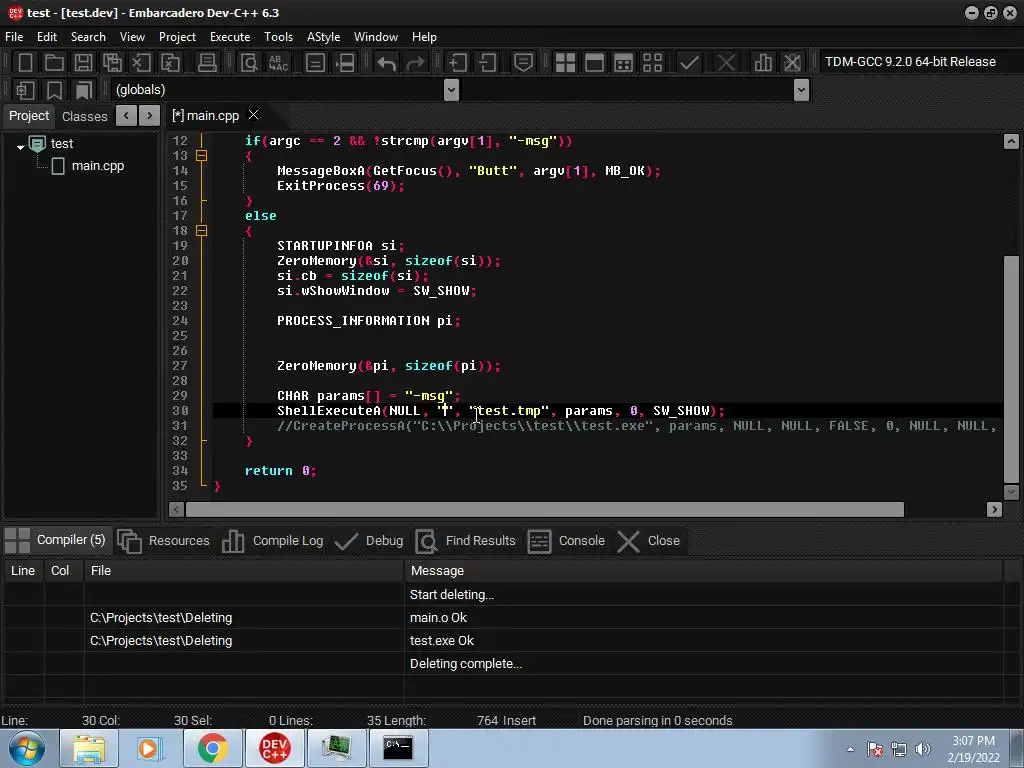The image size is (1024, 768).
Task: Open the Project menu
Action: 177,37
